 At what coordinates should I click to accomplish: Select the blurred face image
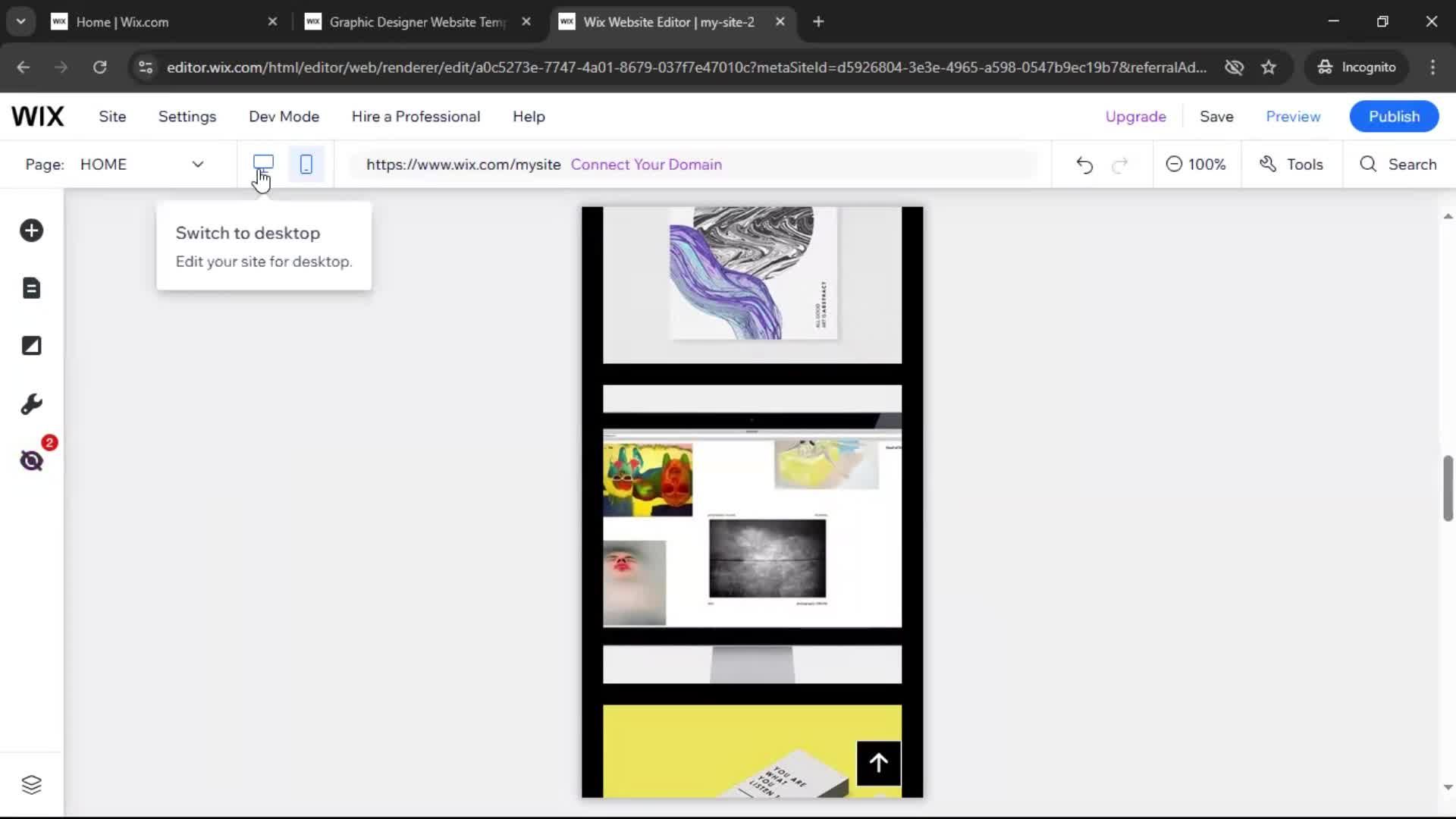tap(635, 582)
